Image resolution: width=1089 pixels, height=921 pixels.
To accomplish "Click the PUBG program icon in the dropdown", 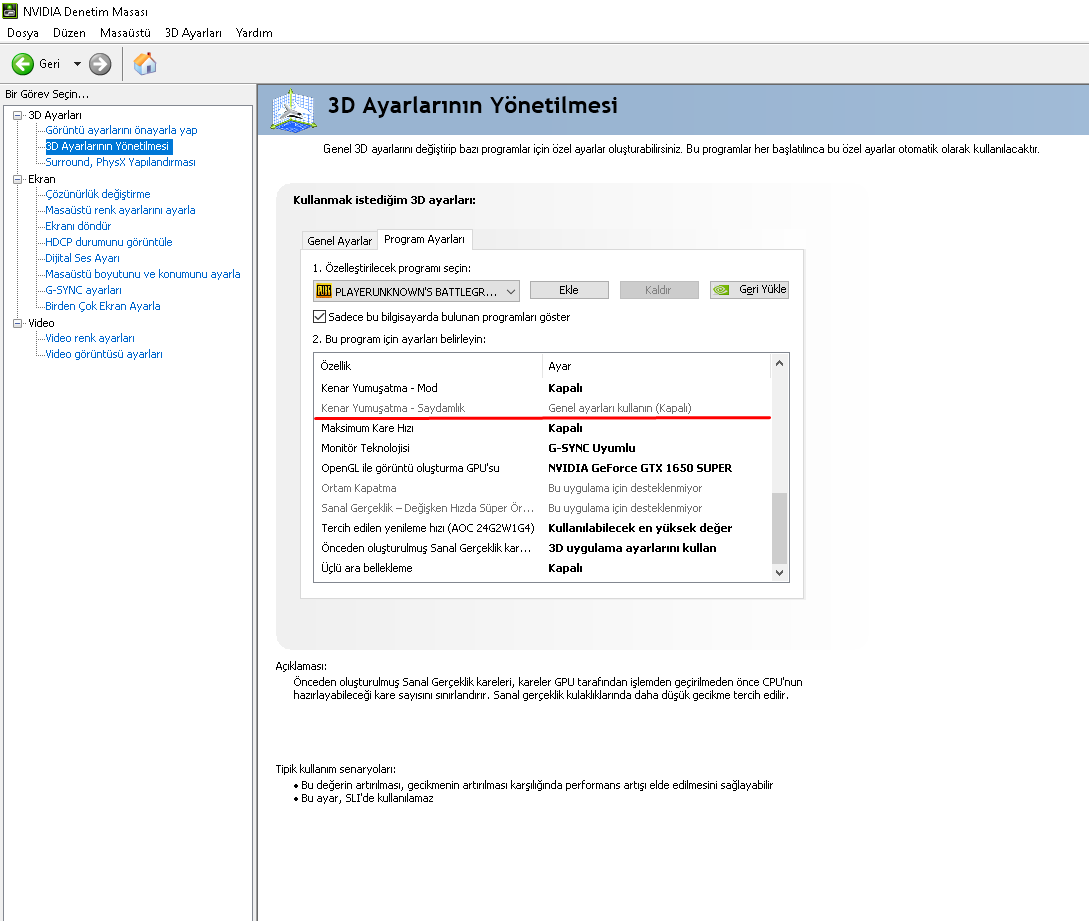I will pyautogui.click(x=324, y=291).
